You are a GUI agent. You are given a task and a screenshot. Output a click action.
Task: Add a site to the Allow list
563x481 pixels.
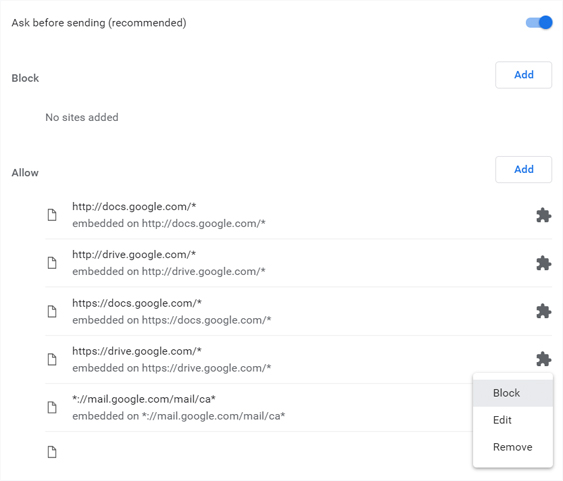coord(524,169)
